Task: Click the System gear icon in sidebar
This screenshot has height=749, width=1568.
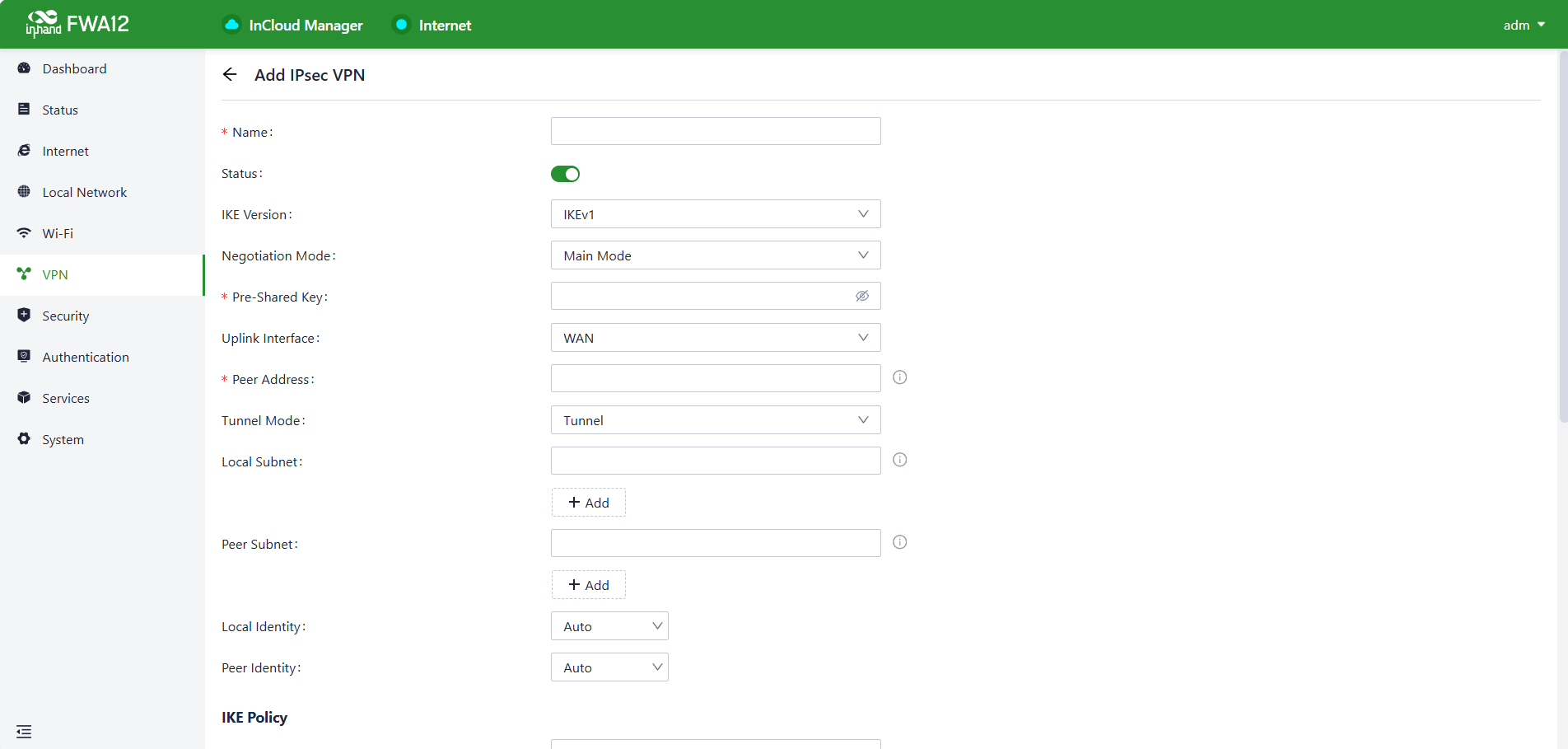Action: (24, 439)
